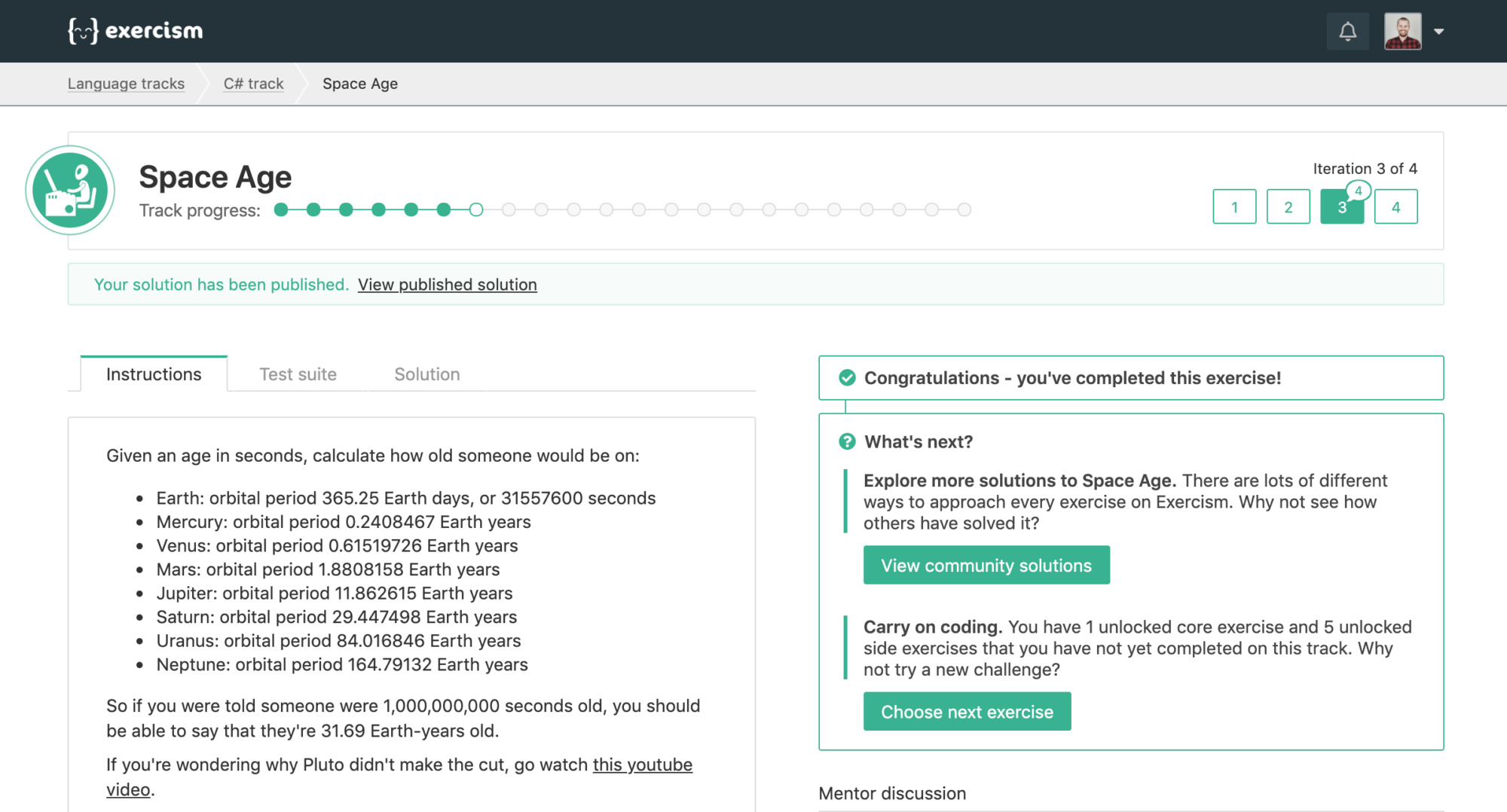Switch to the Solution tab
This screenshot has width=1507, height=812.
tap(426, 374)
